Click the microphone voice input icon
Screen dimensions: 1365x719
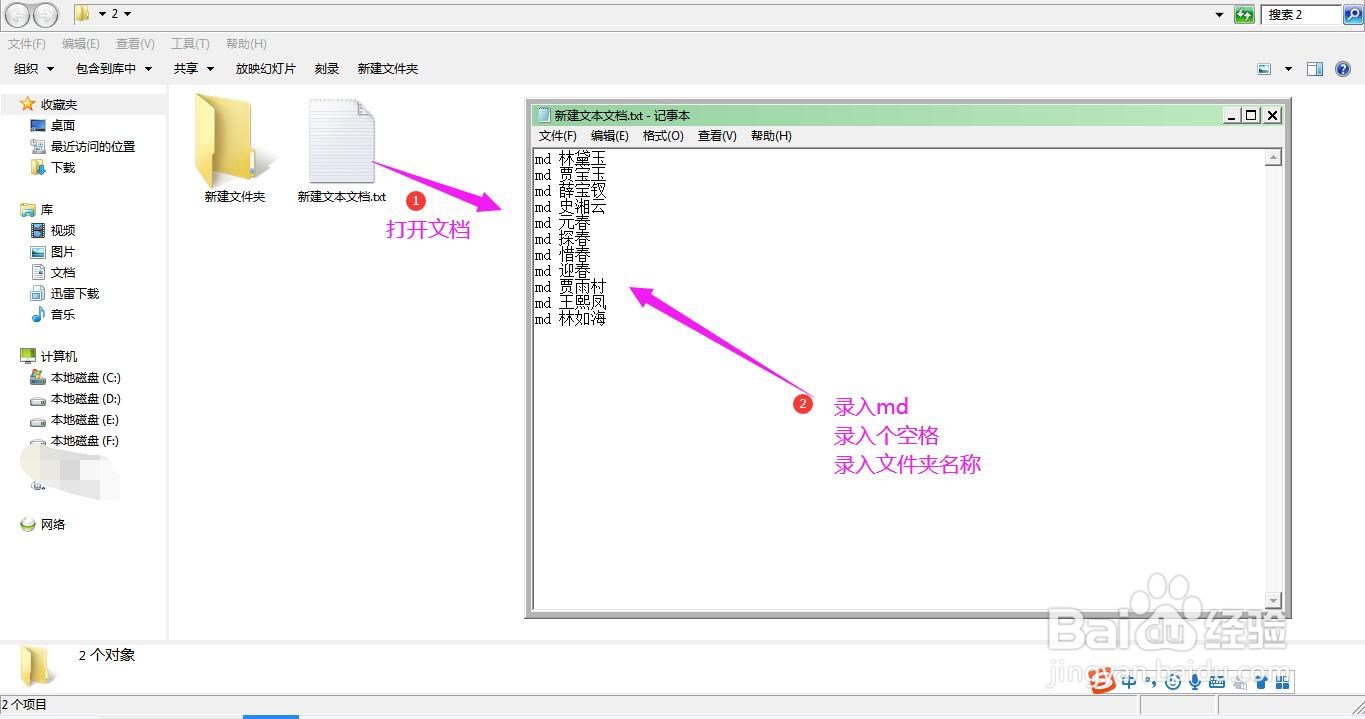[1194, 682]
